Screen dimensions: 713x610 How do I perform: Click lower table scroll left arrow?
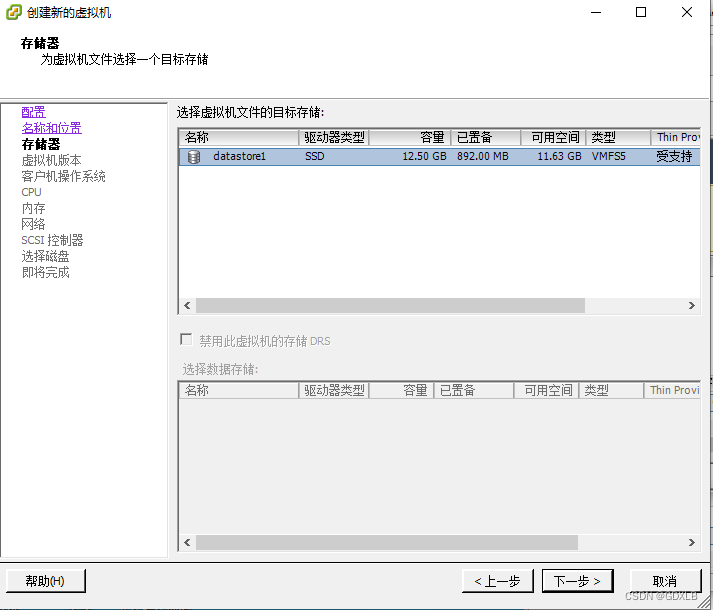(x=187, y=542)
